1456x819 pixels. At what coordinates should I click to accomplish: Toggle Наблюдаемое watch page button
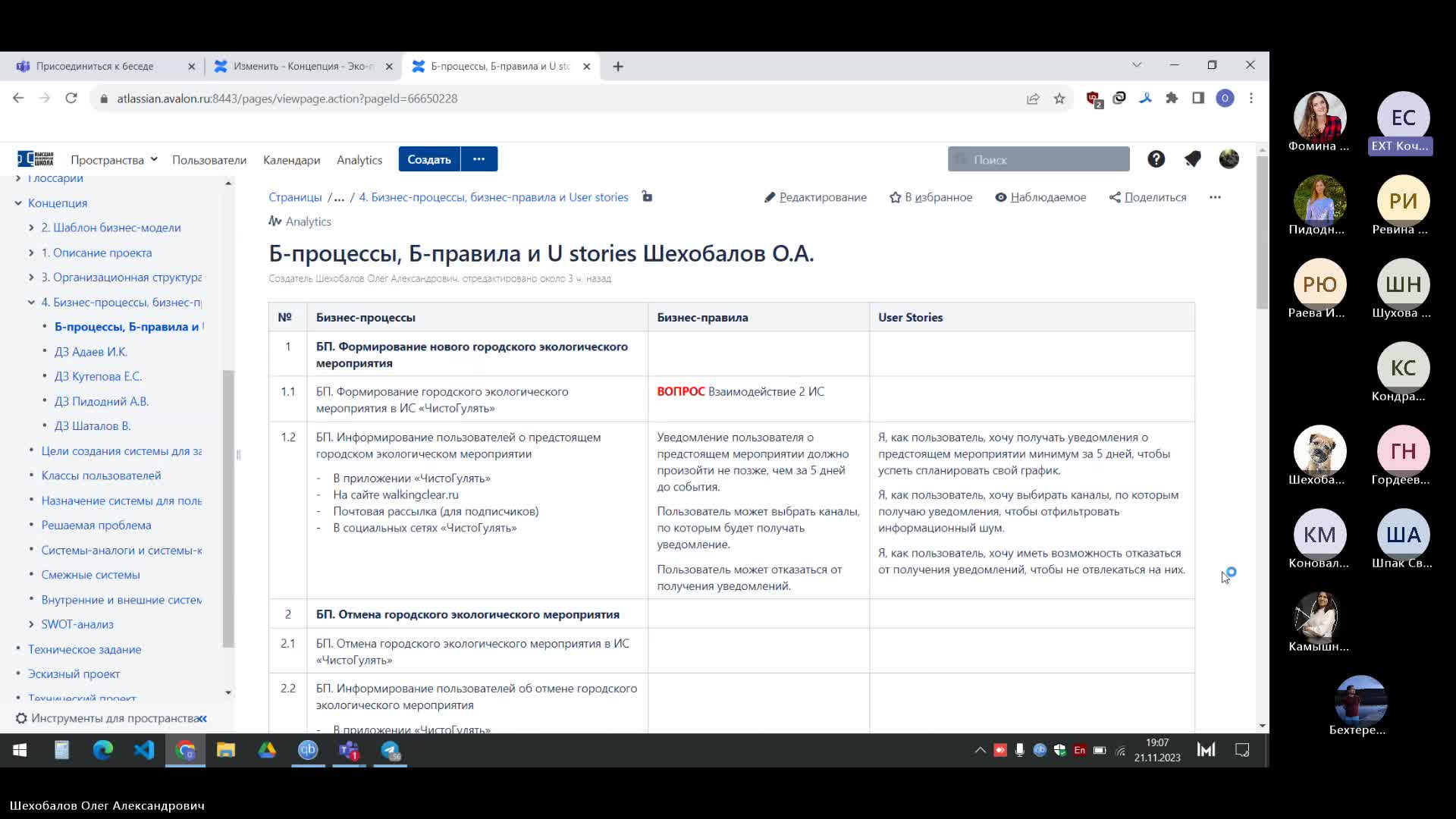click(x=1040, y=197)
